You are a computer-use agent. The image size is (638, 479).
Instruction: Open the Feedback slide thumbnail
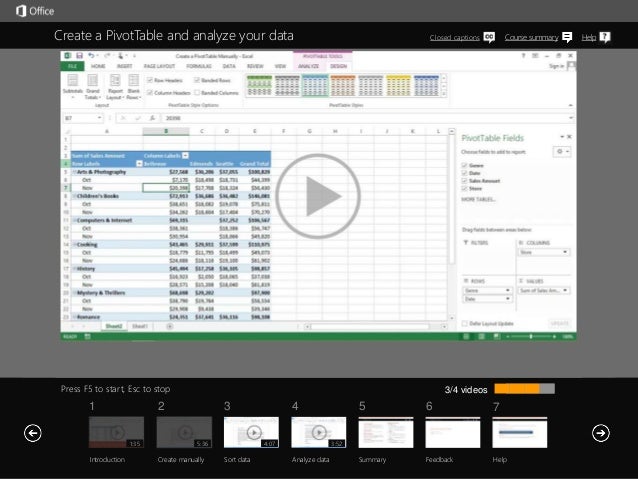pos(453,432)
